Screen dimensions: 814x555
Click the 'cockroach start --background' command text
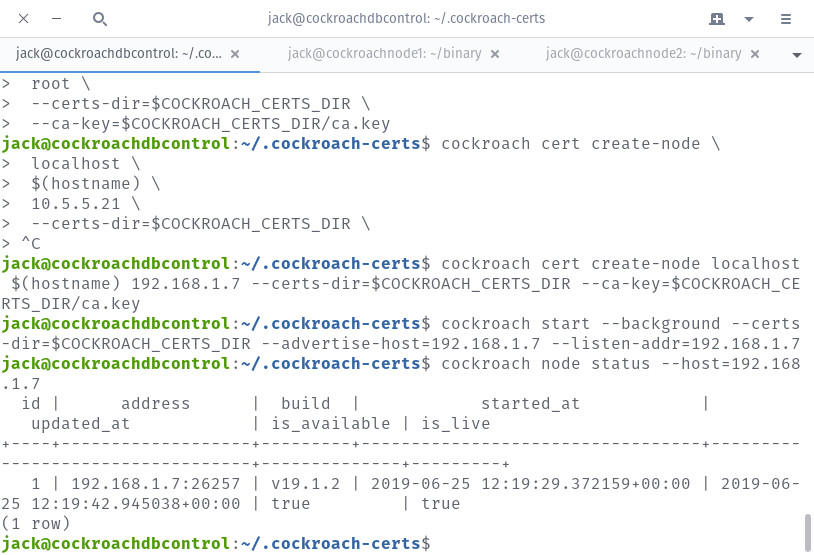coord(581,323)
